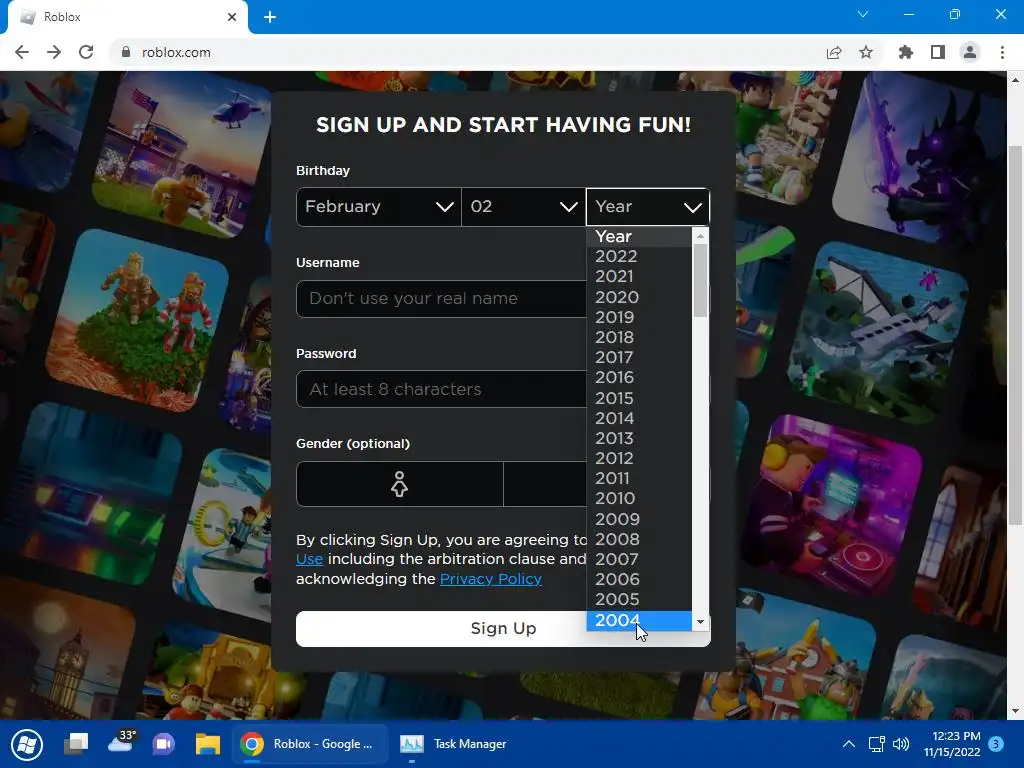Screen dimensions: 1024x768
Task: Select 2012 in year list
Action: point(639,458)
